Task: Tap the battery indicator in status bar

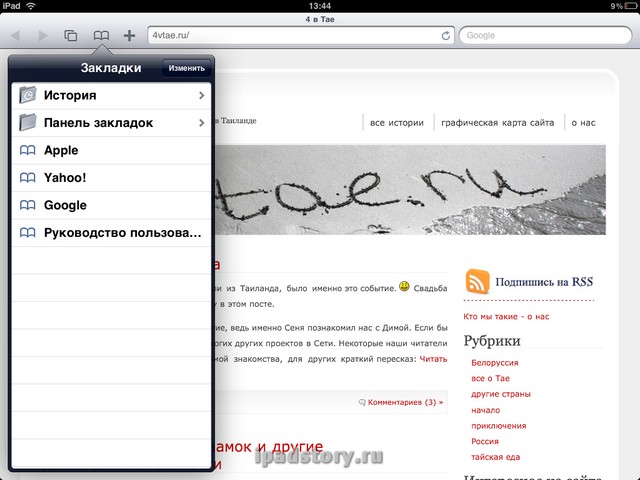Action: 630,6
